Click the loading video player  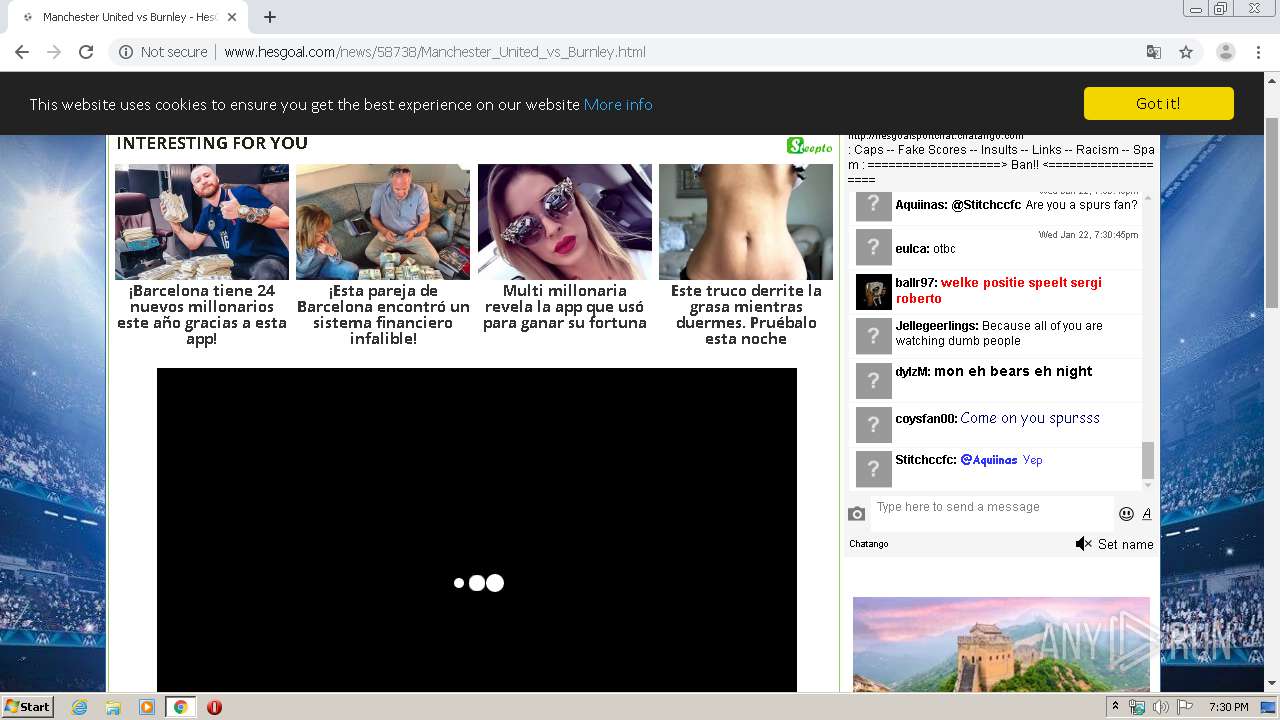coord(477,530)
